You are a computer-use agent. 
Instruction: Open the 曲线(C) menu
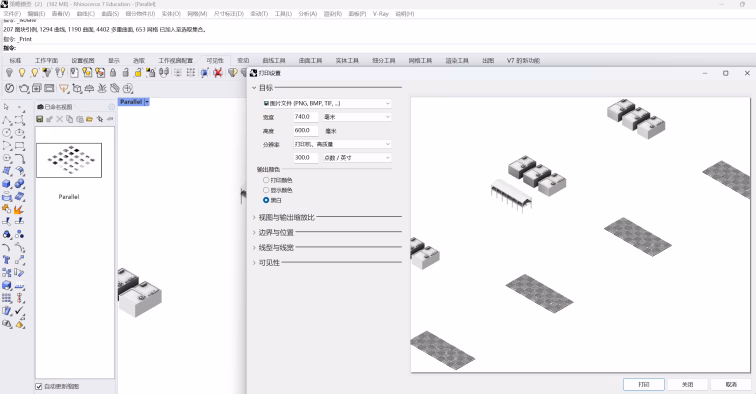click(86, 14)
